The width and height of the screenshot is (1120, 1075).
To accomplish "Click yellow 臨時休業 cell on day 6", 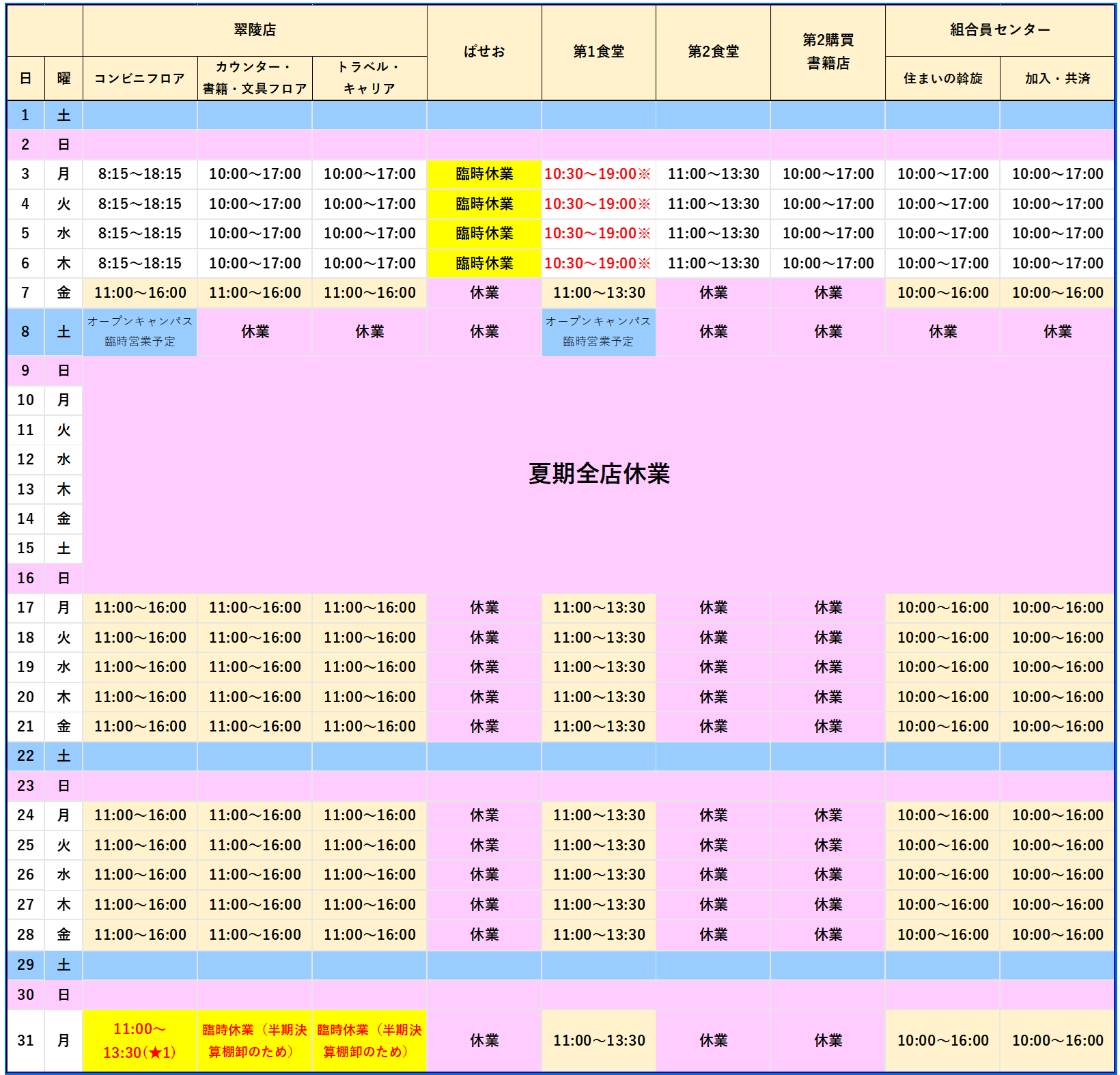I will click(x=484, y=264).
